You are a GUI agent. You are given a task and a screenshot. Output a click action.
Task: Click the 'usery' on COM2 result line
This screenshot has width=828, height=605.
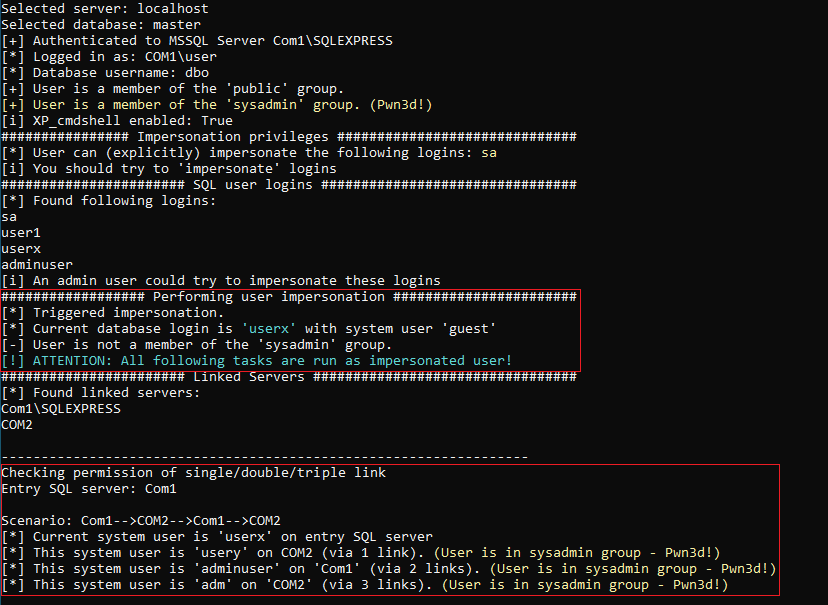pyautogui.click(x=361, y=553)
